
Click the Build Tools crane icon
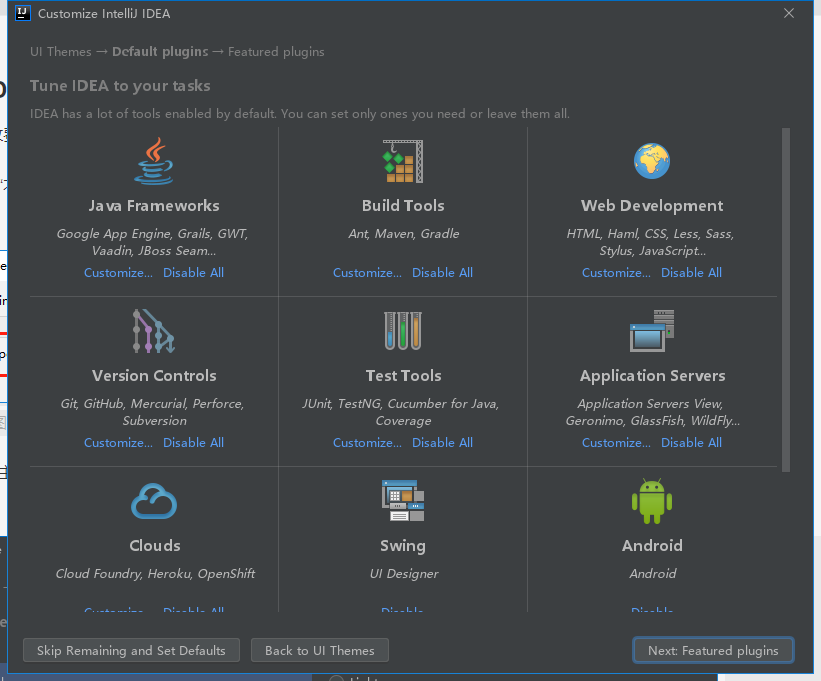pos(403,161)
